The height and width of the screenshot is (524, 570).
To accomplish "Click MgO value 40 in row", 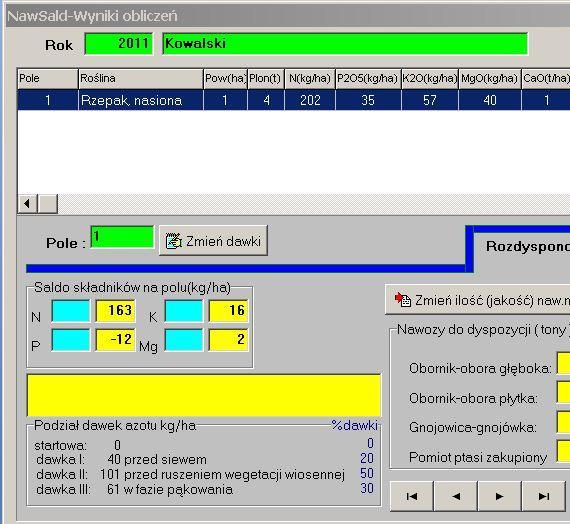I will [x=490, y=100].
